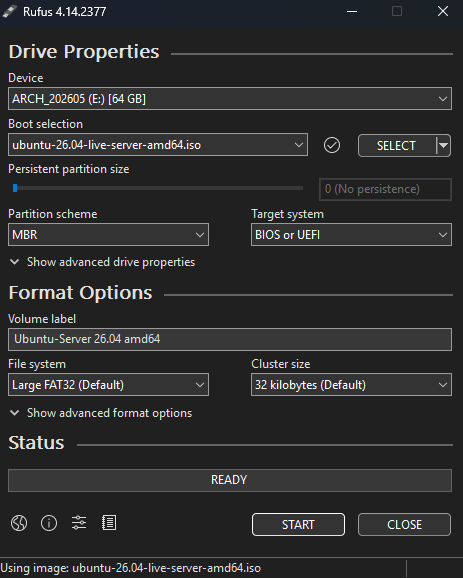Viewport: 463px width, 578px height.
Task: Open the Target system dropdown
Action: (x=351, y=234)
